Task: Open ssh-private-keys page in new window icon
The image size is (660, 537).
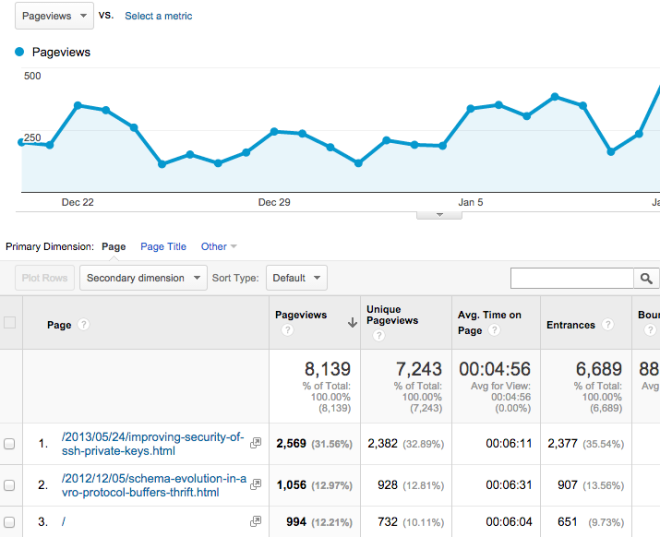Action: click(x=255, y=443)
